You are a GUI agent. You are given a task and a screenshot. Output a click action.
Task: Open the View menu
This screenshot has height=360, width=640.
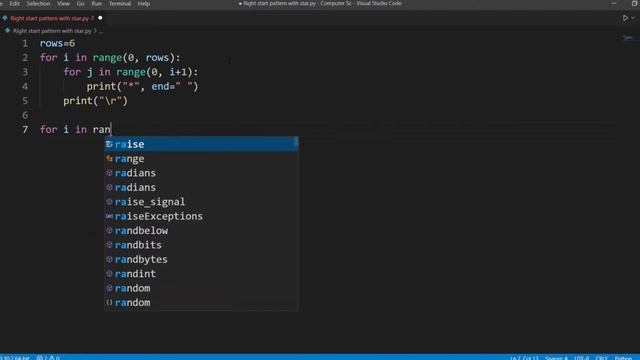pyautogui.click(x=63, y=4)
